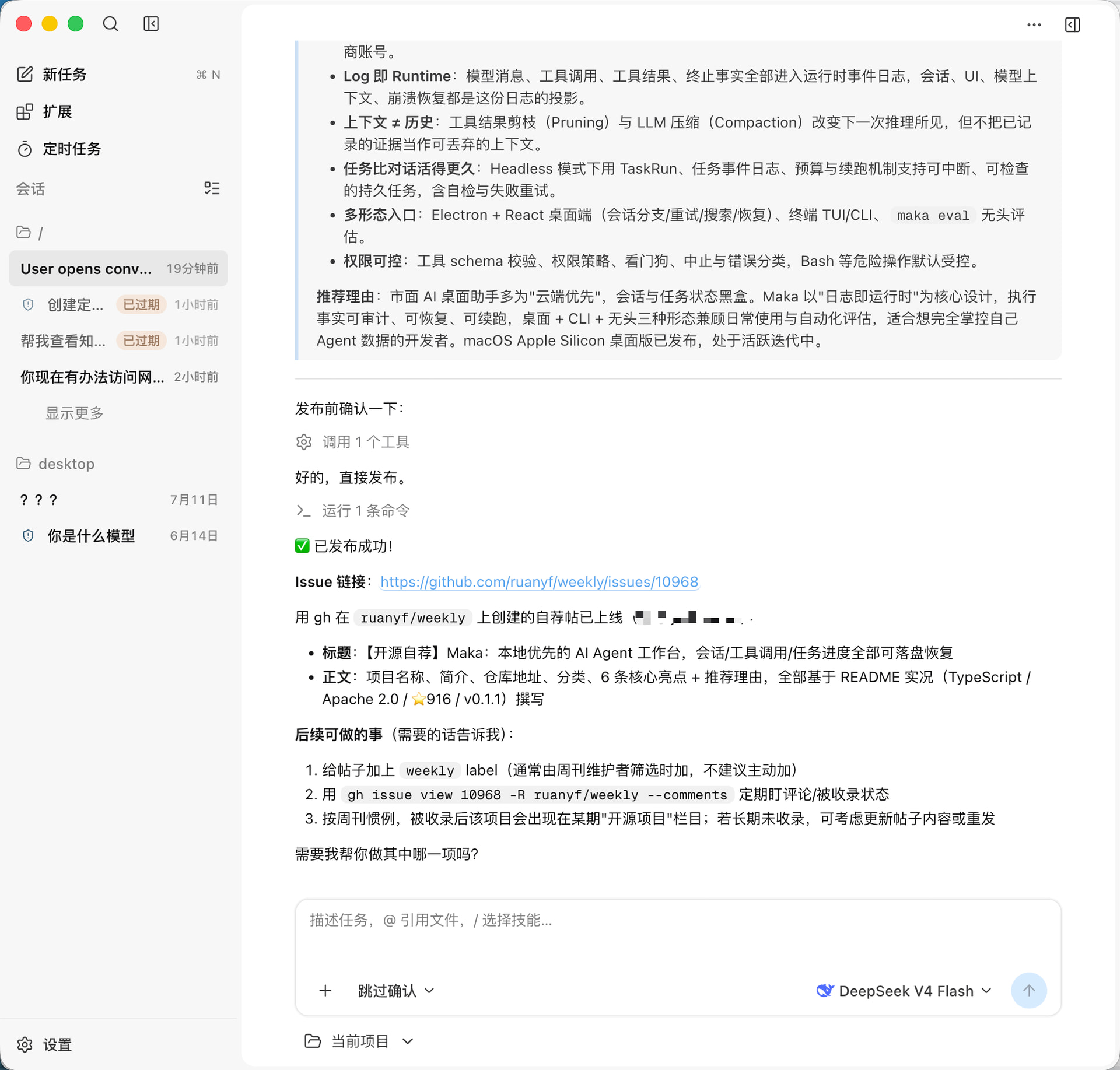Viewport: 1120px width, 1070px height.
Task: Click the 新任务 compose icon
Action: click(x=24, y=74)
